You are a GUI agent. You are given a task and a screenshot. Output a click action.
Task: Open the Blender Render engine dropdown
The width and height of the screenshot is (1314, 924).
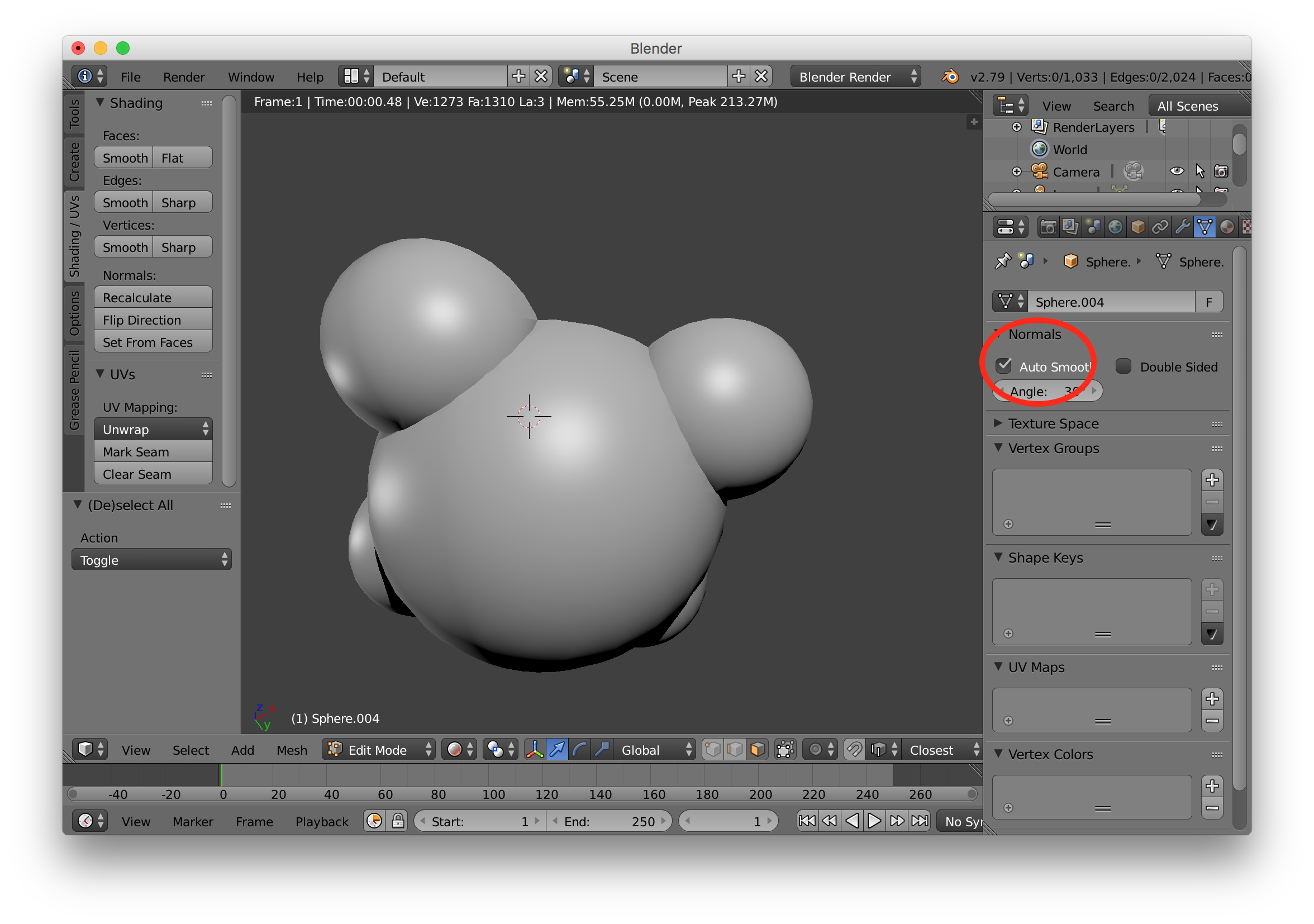point(855,77)
